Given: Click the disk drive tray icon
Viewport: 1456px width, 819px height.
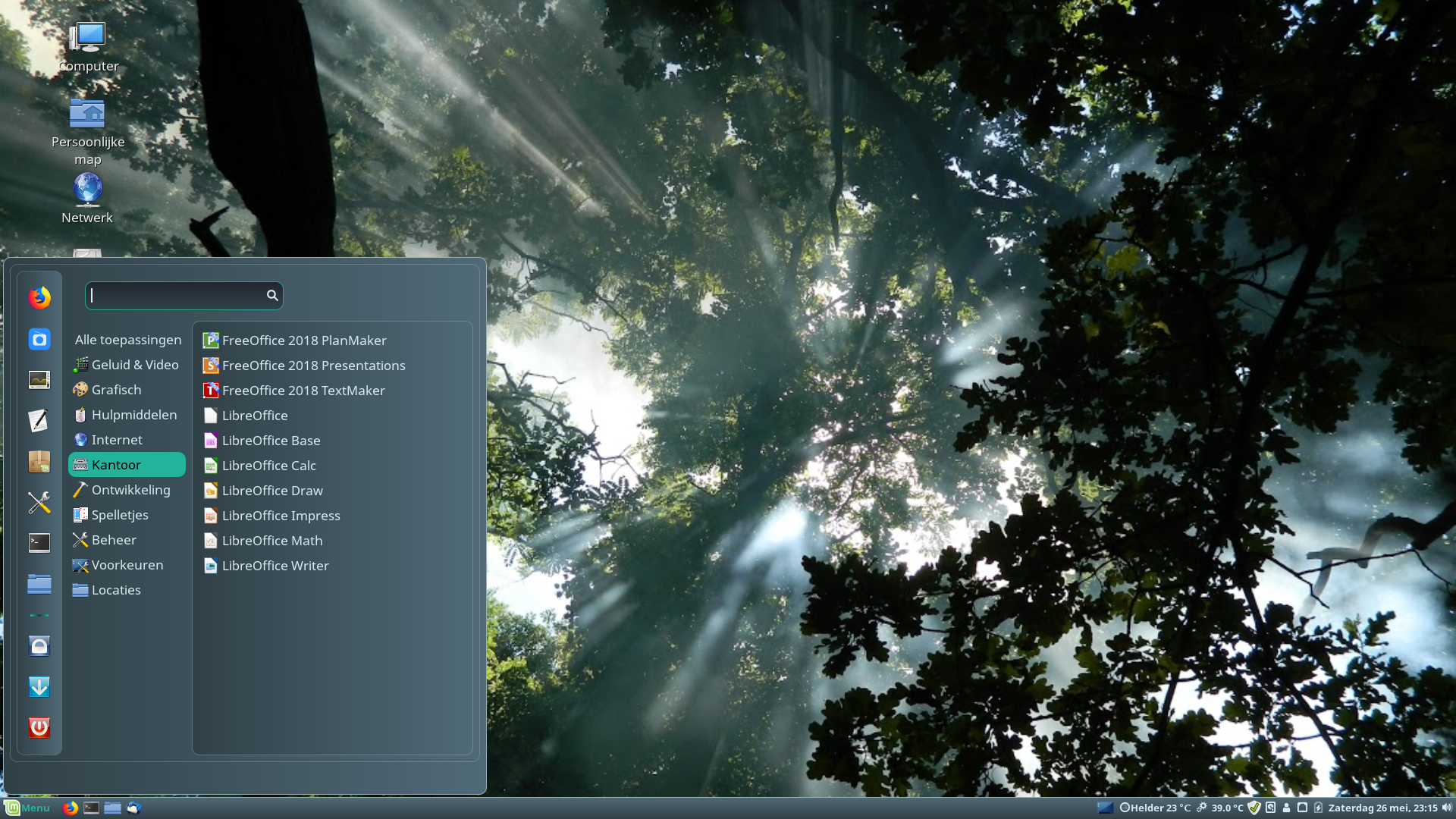Looking at the screenshot, I should [1271, 808].
